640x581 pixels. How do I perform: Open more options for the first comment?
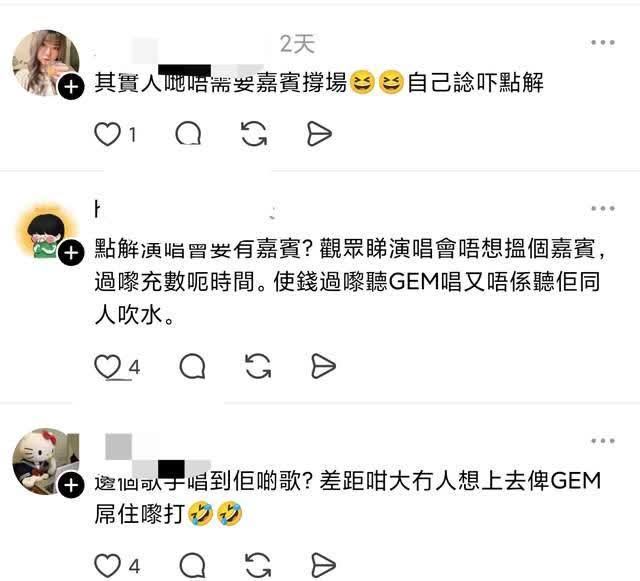[x=603, y=42]
